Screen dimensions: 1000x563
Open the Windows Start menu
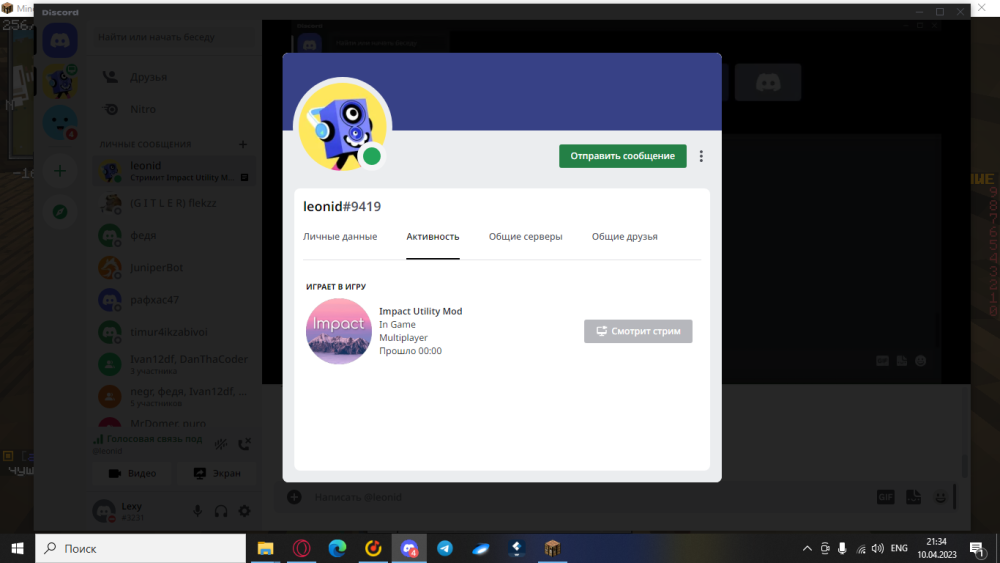click(17, 548)
